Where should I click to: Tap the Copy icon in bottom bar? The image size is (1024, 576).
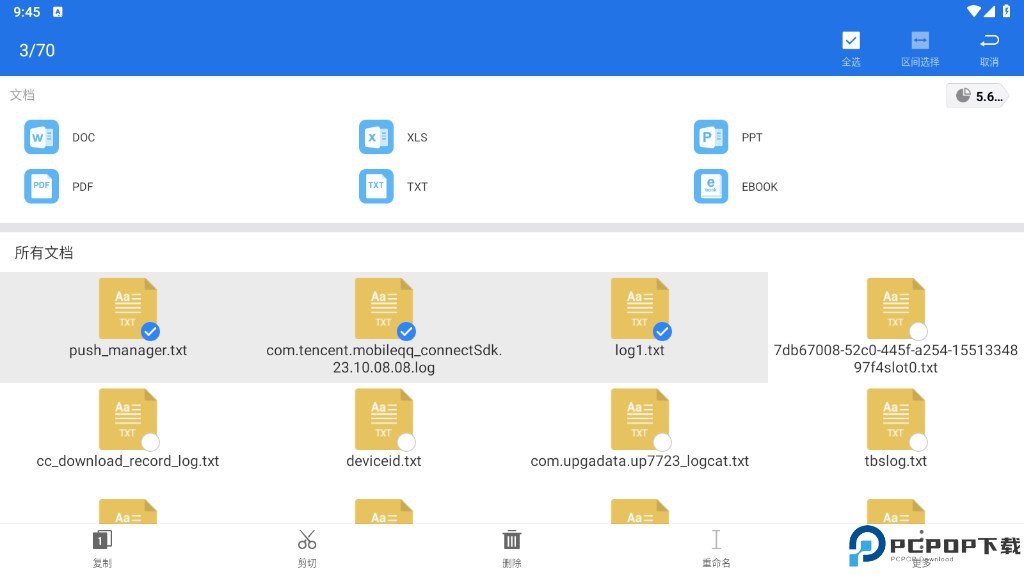(102, 541)
